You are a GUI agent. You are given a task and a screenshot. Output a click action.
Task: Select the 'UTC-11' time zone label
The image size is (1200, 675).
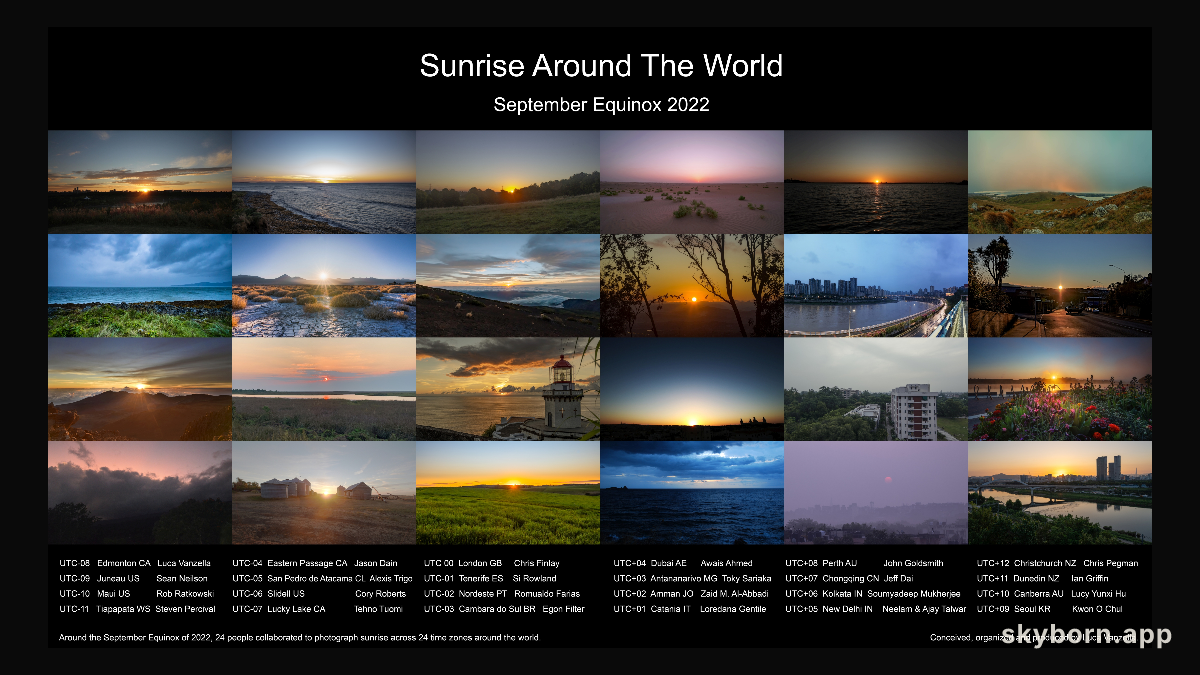(x=74, y=608)
